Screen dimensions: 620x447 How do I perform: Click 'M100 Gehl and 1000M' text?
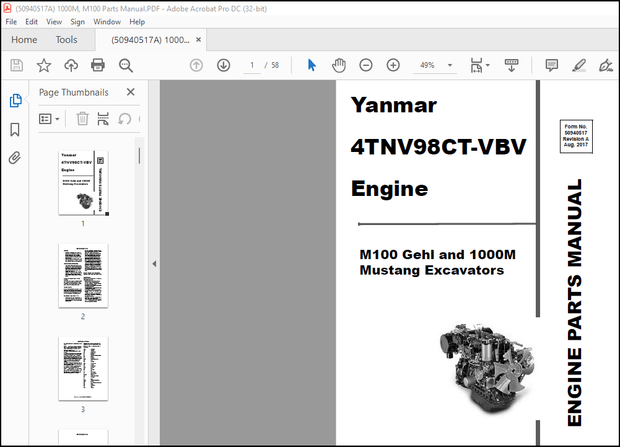[x=437, y=254]
